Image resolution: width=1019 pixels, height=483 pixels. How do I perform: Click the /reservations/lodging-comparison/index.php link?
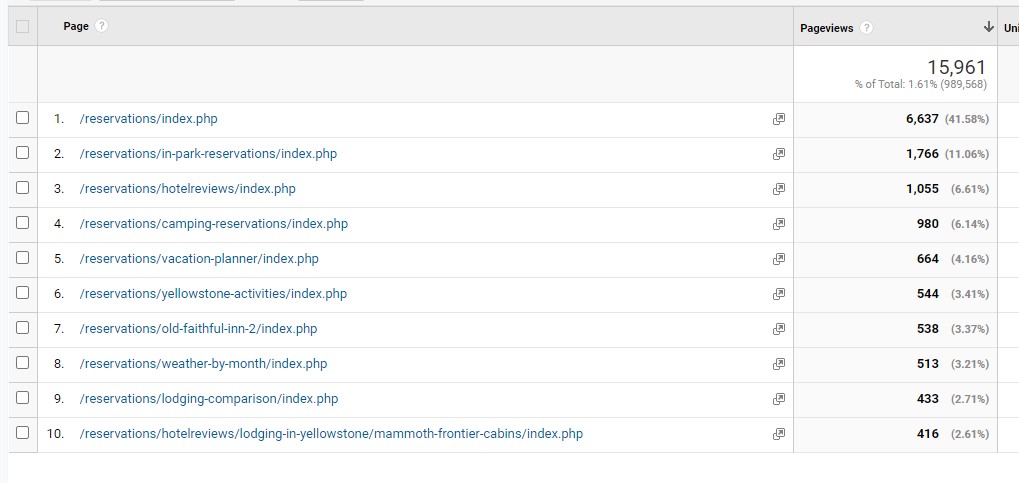tap(208, 399)
